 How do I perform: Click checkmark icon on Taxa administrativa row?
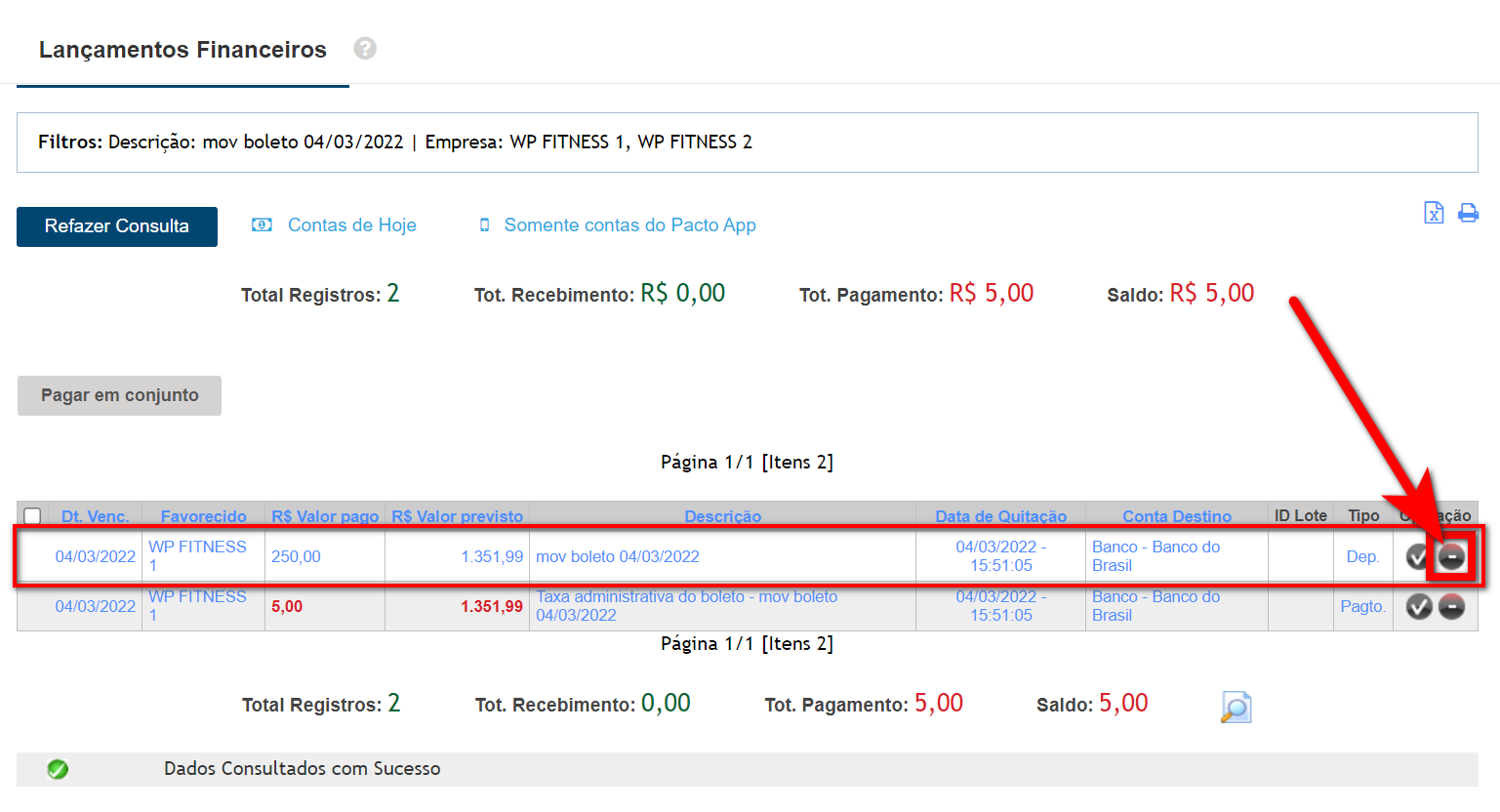(x=1418, y=607)
